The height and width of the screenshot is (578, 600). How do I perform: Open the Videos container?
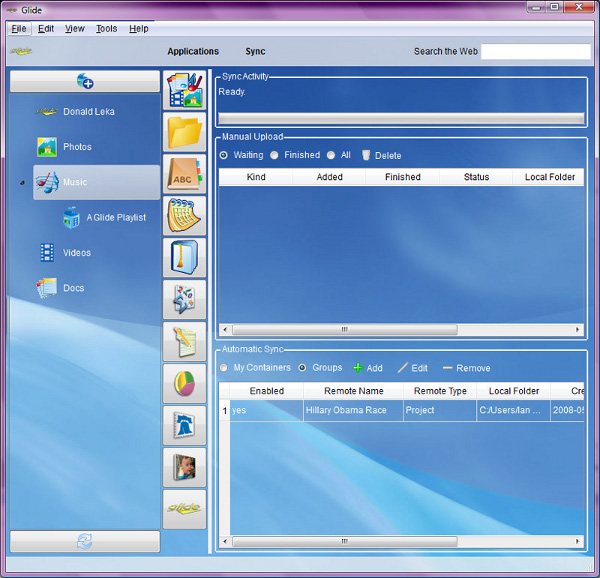(76, 253)
